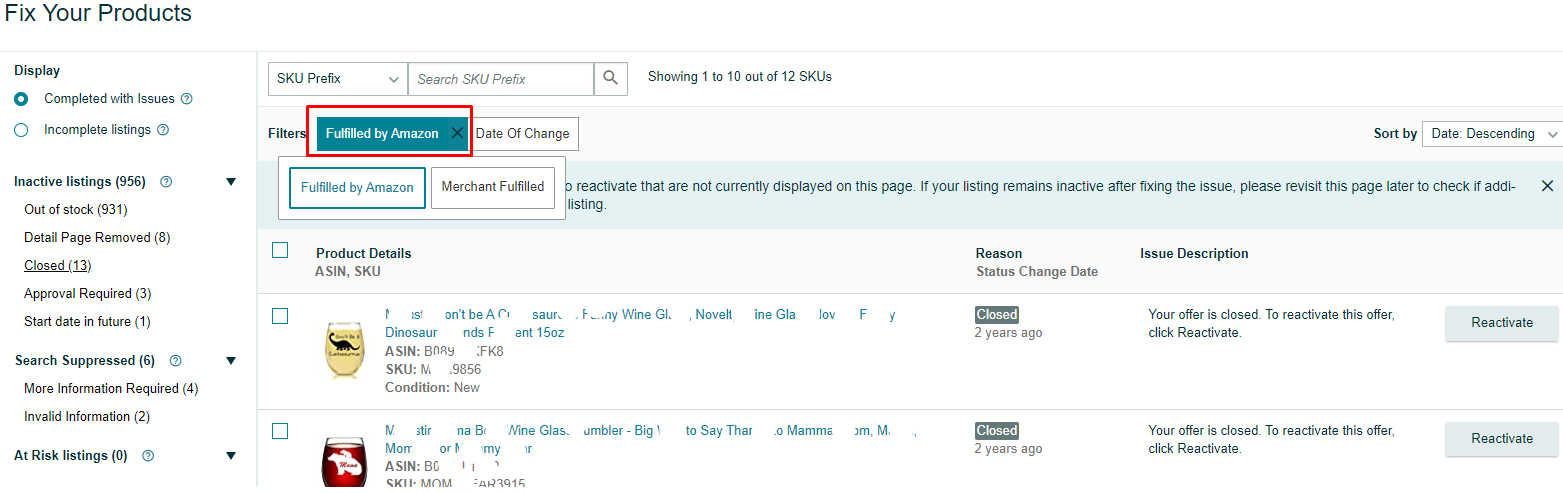Filter by Approval Required (3)
Viewport: 1563px width, 493px height.
pyautogui.click(x=88, y=294)
